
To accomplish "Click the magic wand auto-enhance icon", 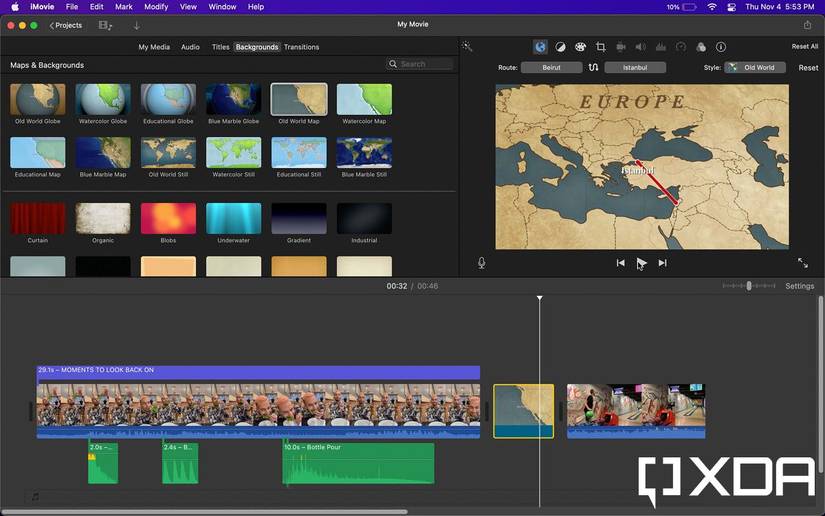I will coord(467,47).
